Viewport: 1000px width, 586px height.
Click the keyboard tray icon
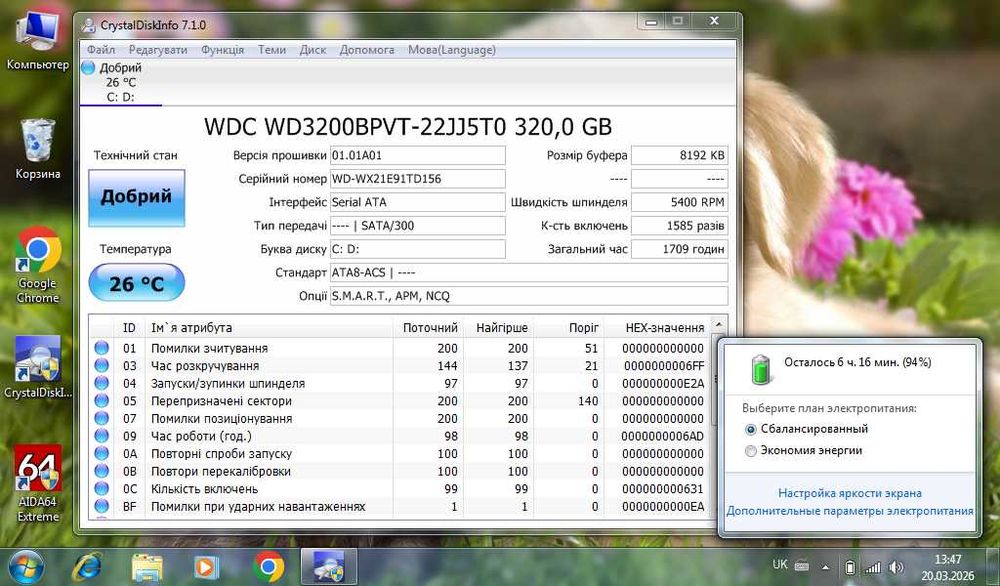(x=802, y=566)
